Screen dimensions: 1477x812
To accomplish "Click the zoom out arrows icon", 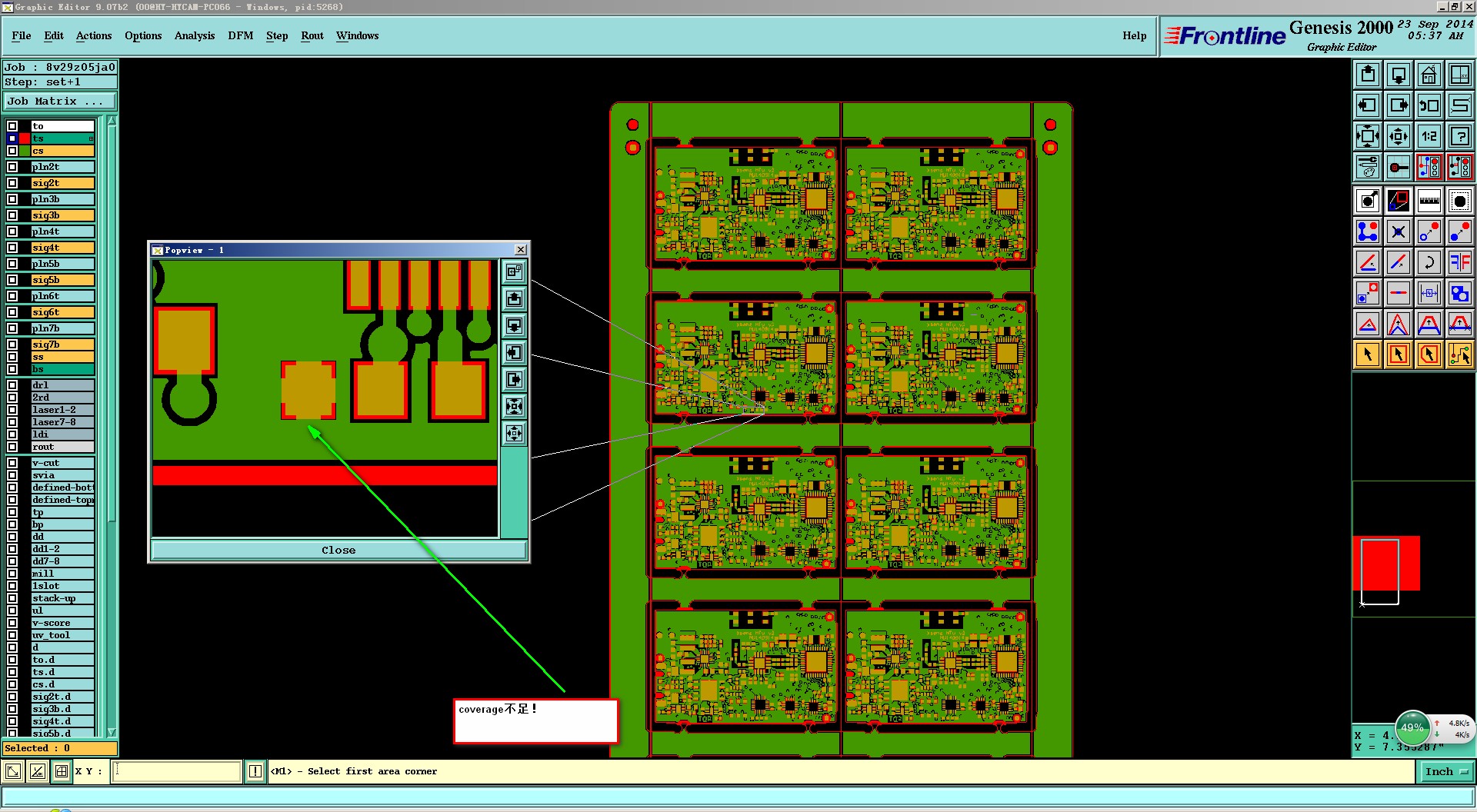I will click(1368, 136).
